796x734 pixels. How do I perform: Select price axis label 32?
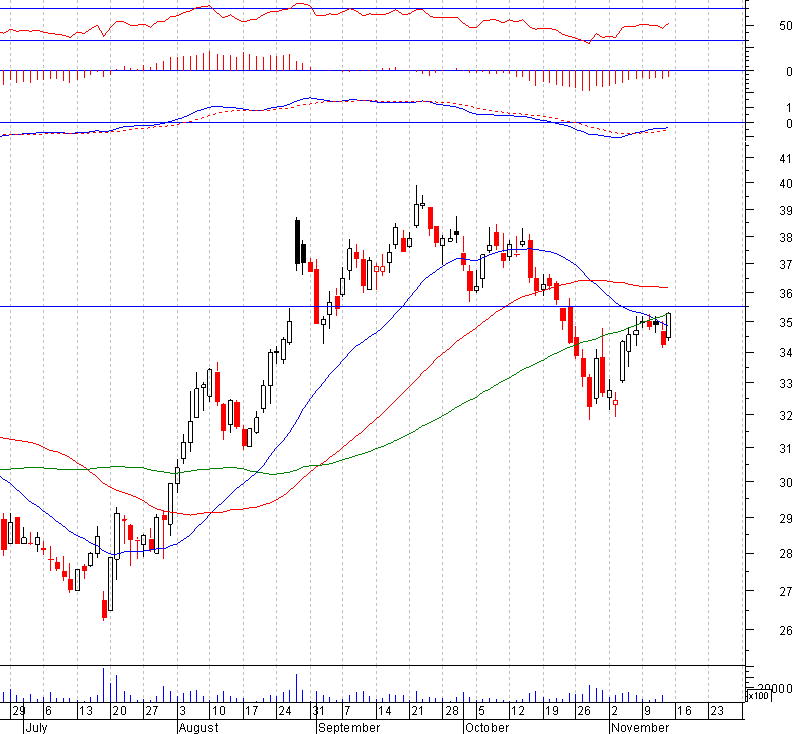(x=786, y=416)
